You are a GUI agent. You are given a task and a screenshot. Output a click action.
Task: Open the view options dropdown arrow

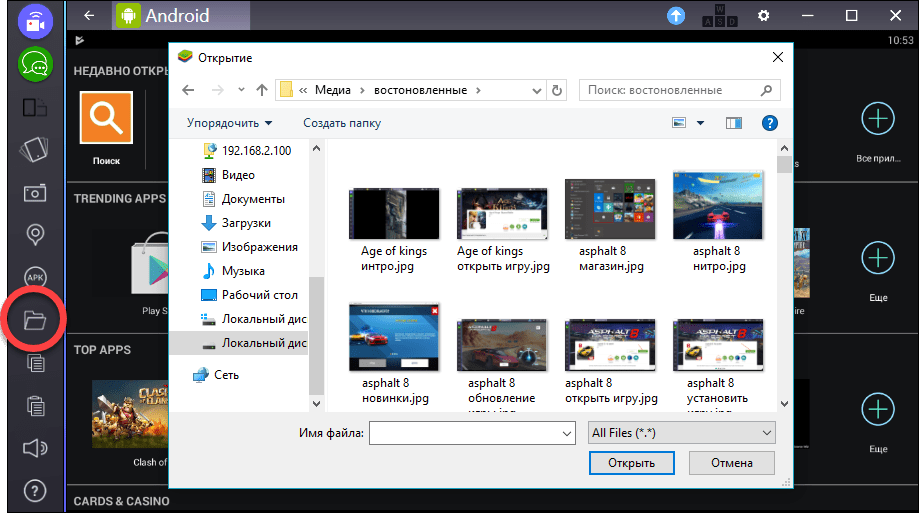click(700, 123)
